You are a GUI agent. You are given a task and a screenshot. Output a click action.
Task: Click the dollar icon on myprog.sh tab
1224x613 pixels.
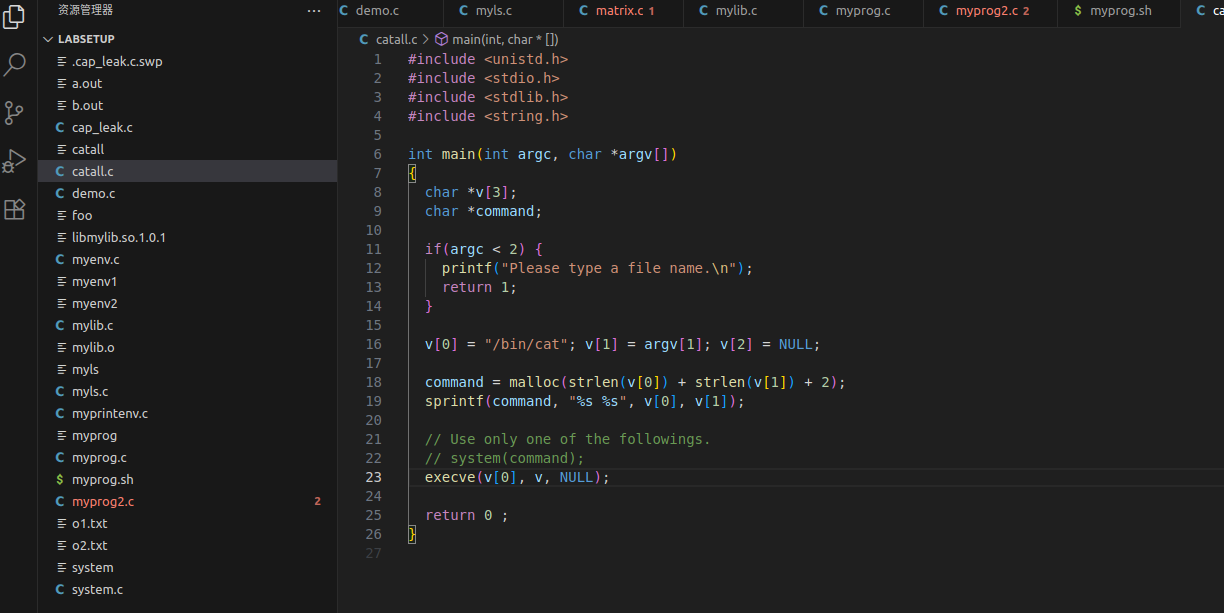click(1078, 11)
